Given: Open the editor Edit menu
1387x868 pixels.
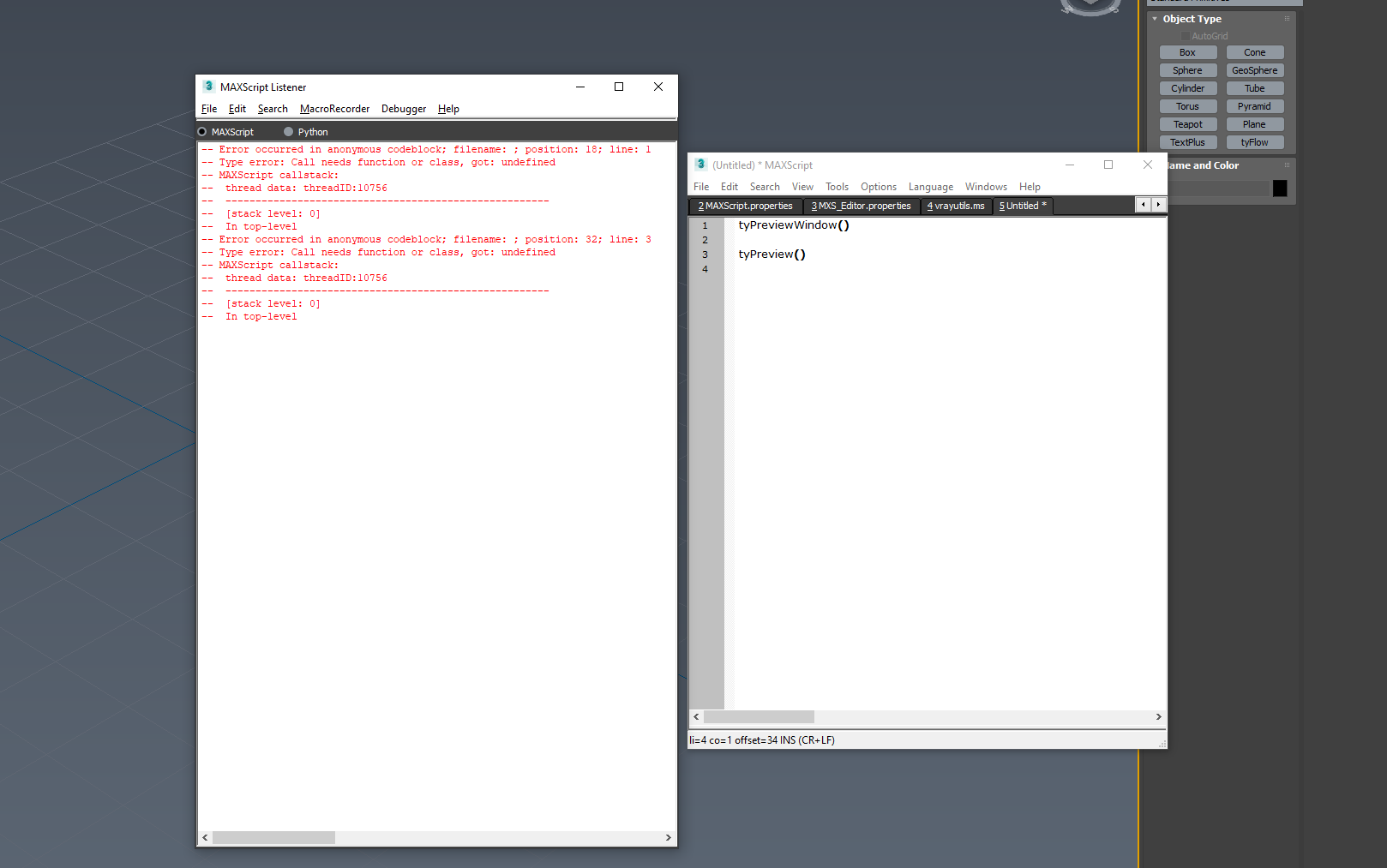Looking at the screenshot, I should (730, 187).
